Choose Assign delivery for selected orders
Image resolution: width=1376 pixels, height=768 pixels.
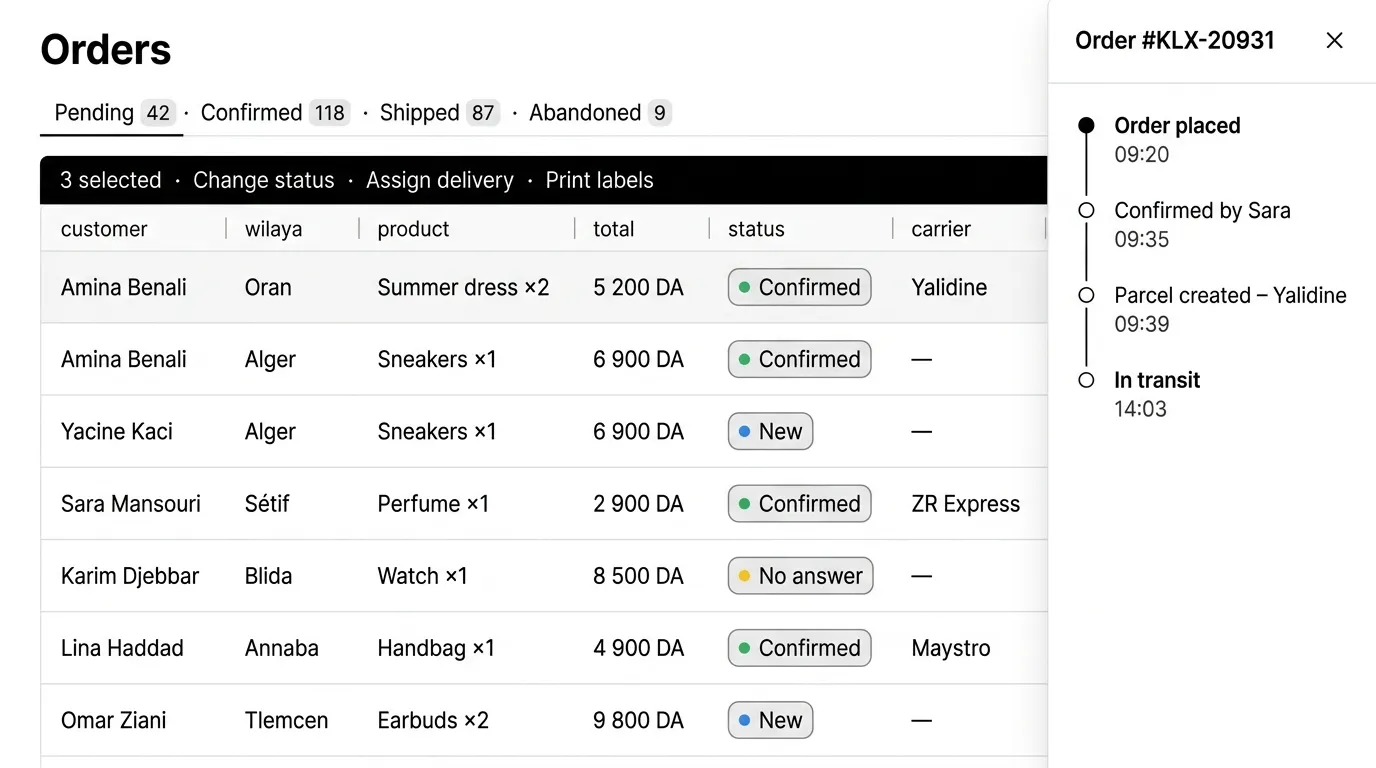(x=440, y=180)
